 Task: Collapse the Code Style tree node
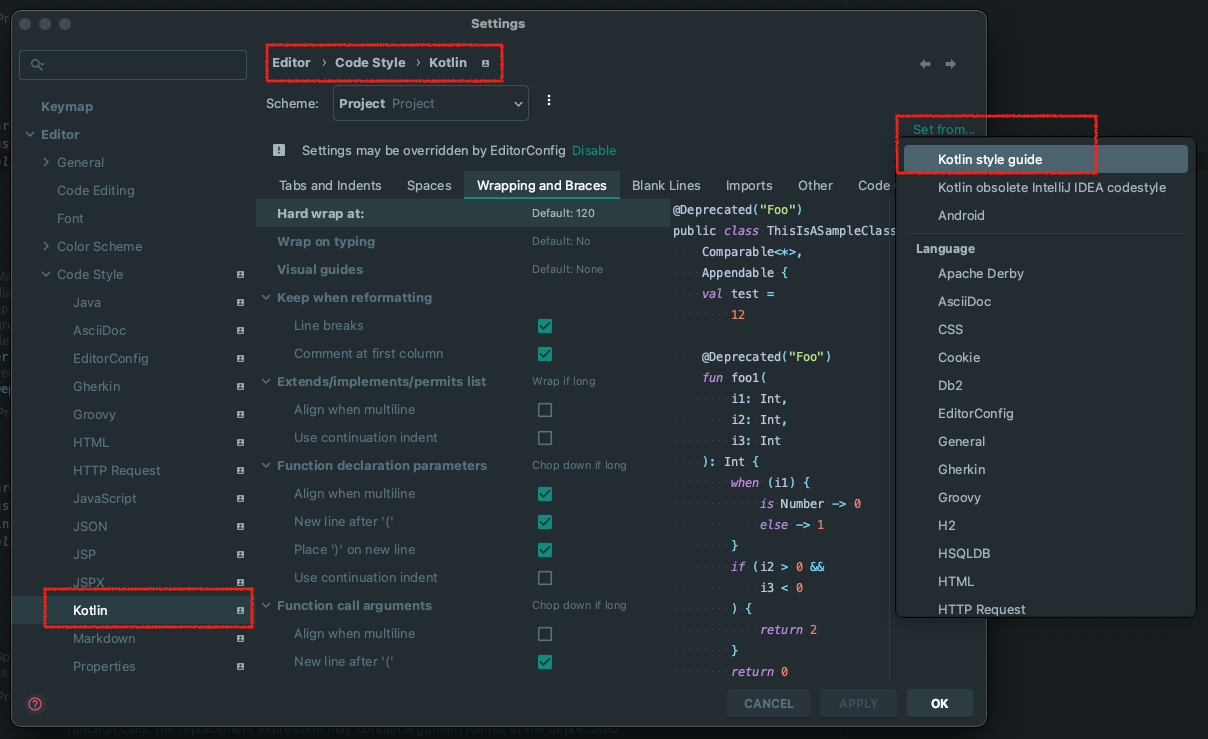coord(46,274)
